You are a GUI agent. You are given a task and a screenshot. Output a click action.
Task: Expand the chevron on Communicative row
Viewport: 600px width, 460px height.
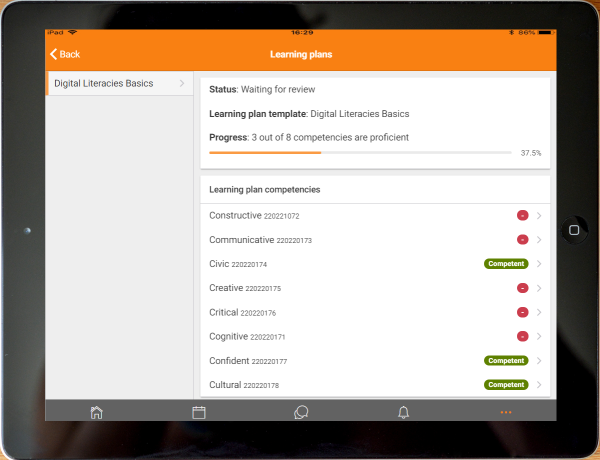click(539, 240)
